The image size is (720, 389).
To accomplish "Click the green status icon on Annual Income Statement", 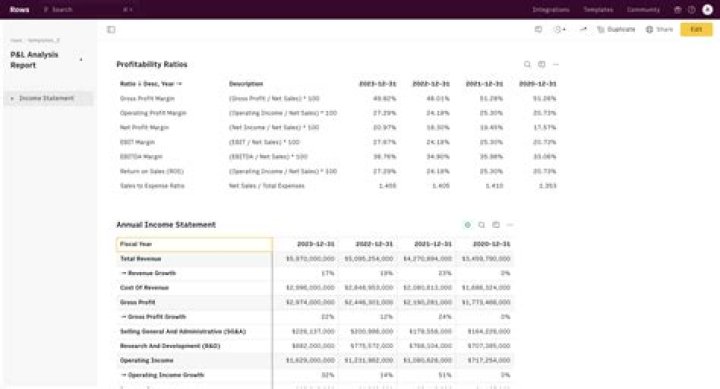I will [x=467, y=225].
